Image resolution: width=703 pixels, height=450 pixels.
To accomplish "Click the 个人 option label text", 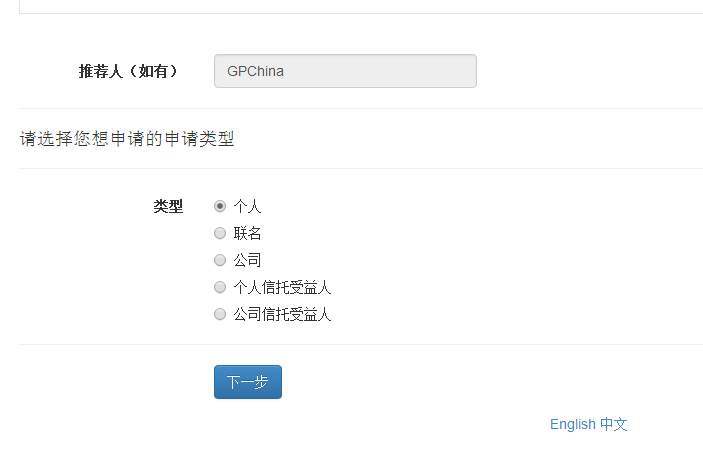I will pos(247,206).
